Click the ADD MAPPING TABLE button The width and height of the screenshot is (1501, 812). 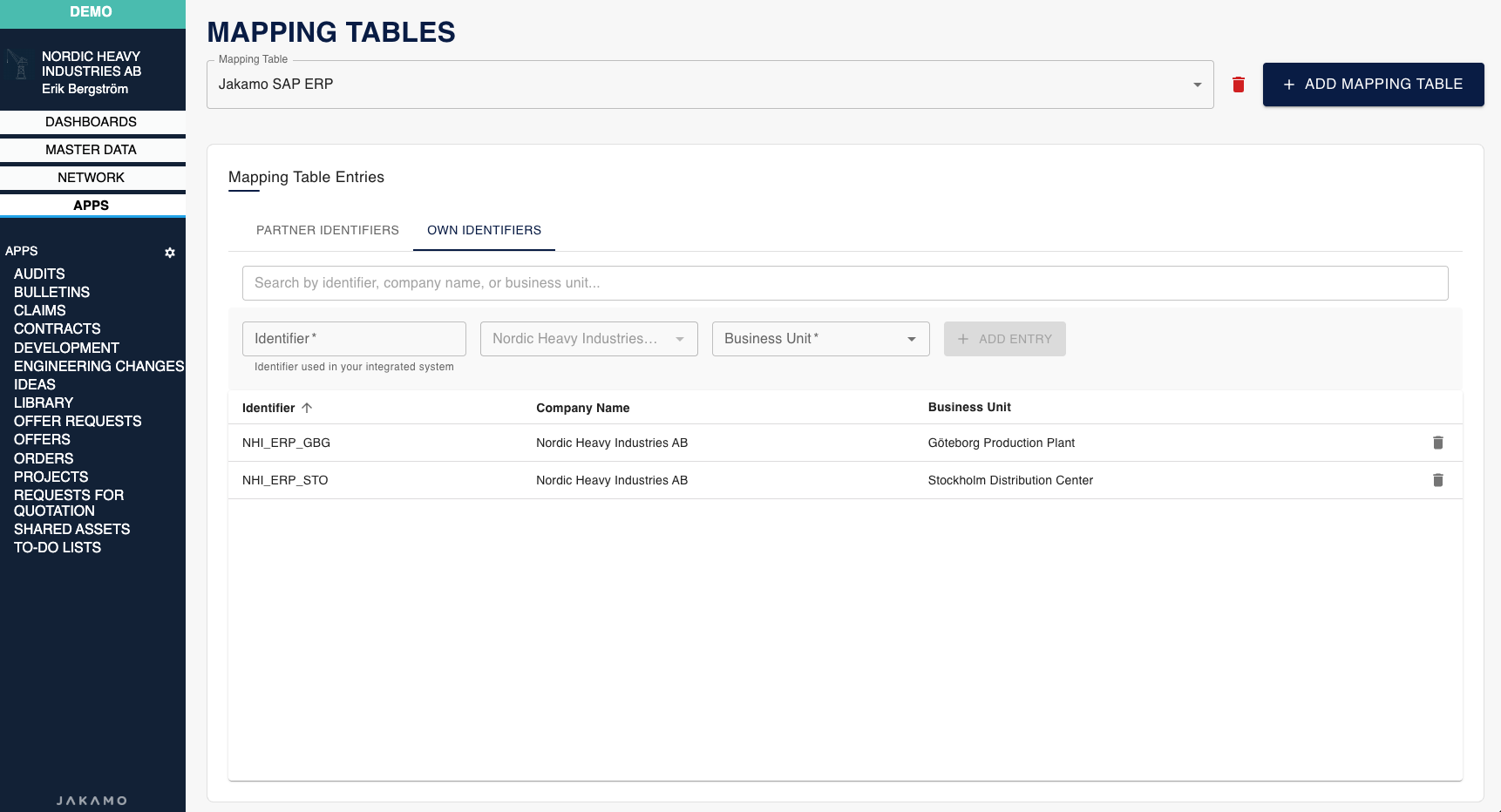[x=1373, y=84]
